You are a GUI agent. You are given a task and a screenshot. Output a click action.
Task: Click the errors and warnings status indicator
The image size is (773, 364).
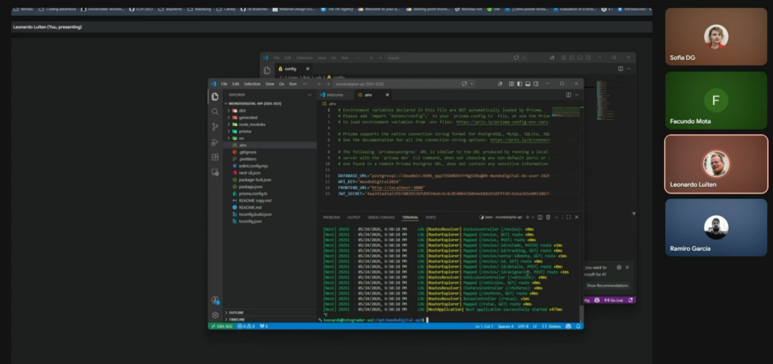tap(246, 326)
